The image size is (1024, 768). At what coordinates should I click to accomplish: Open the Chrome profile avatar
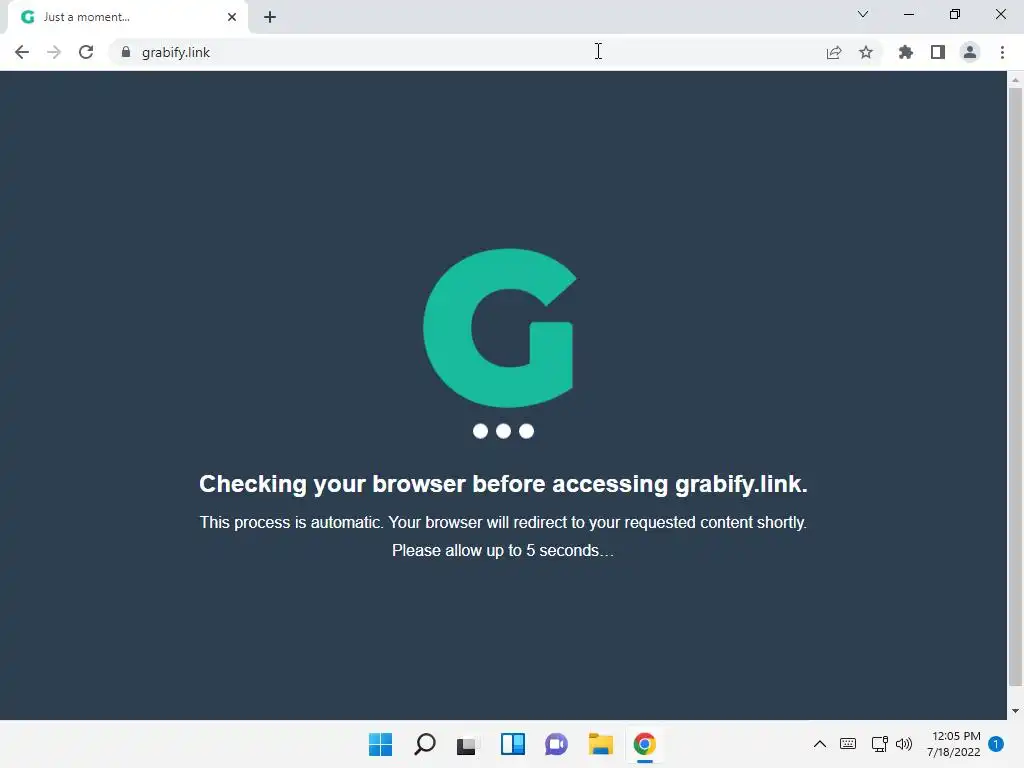pos(970,52)
